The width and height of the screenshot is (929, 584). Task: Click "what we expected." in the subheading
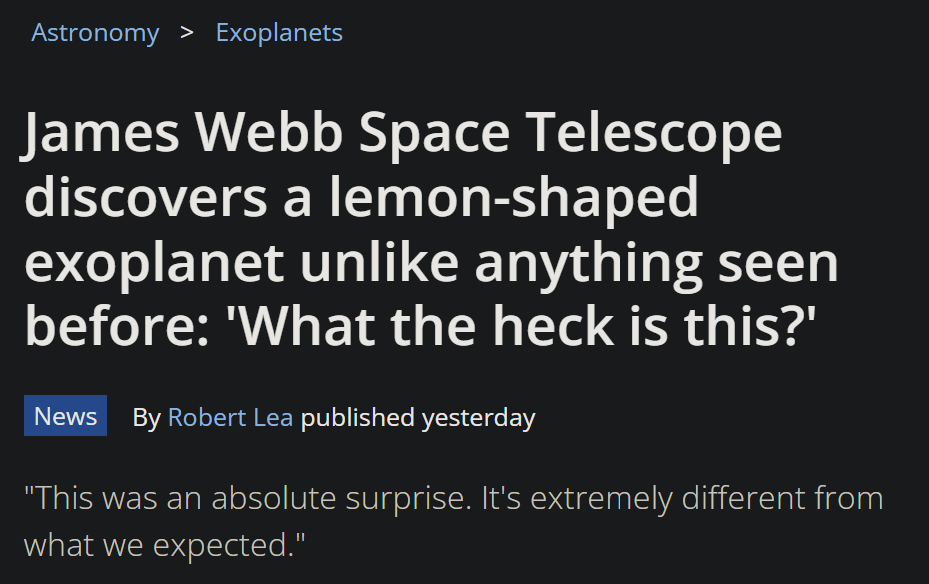point(163,545)
